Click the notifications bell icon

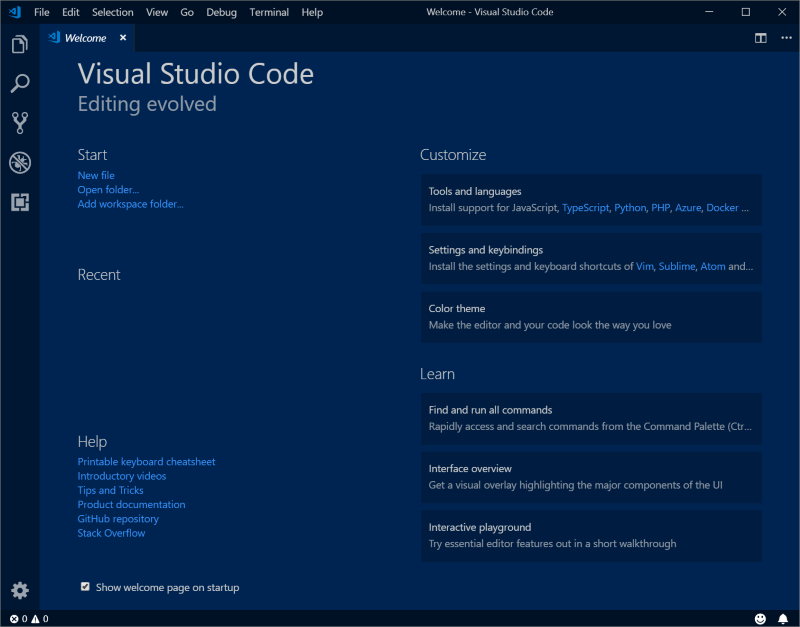pos(784,618)
